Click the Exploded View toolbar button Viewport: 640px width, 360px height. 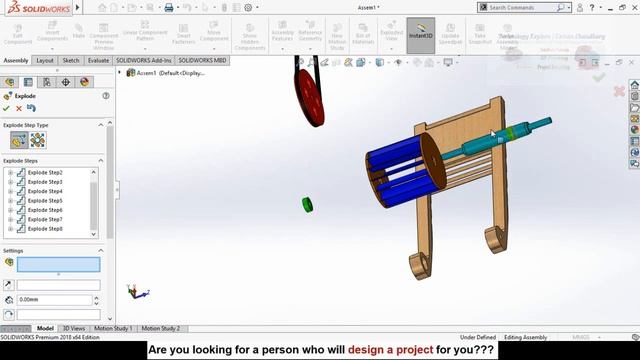point(391,35)
